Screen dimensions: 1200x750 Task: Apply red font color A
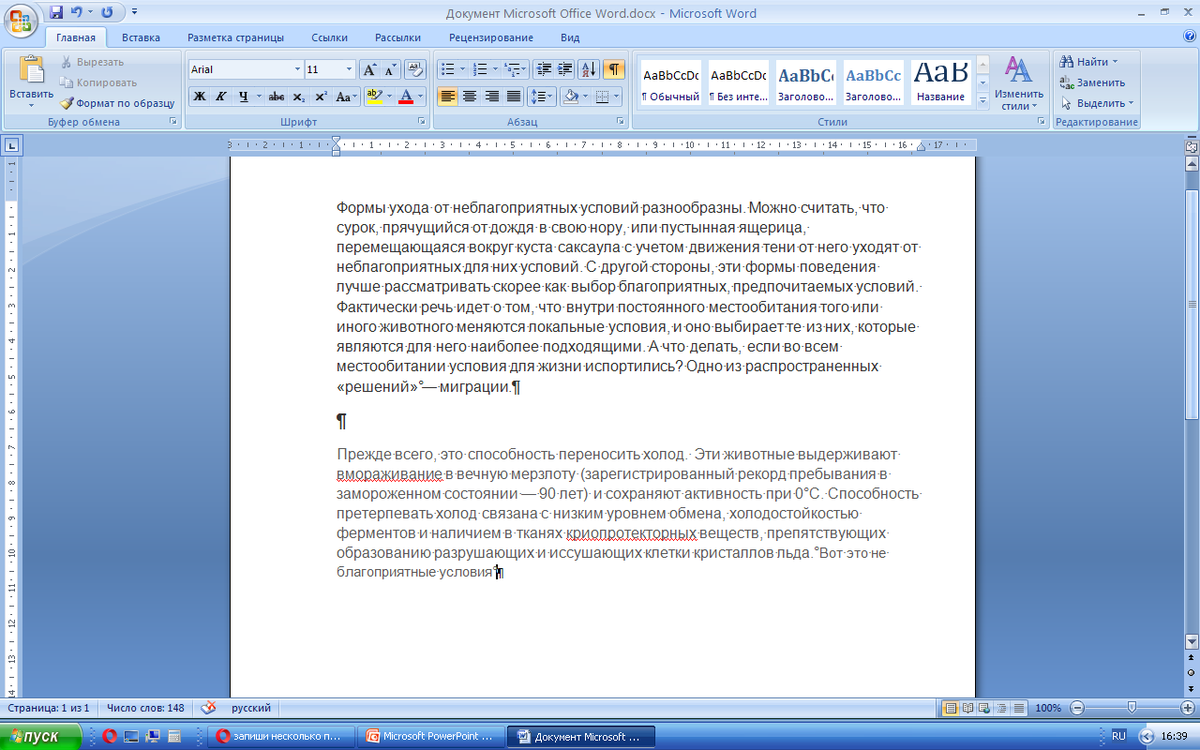point(405,97)
